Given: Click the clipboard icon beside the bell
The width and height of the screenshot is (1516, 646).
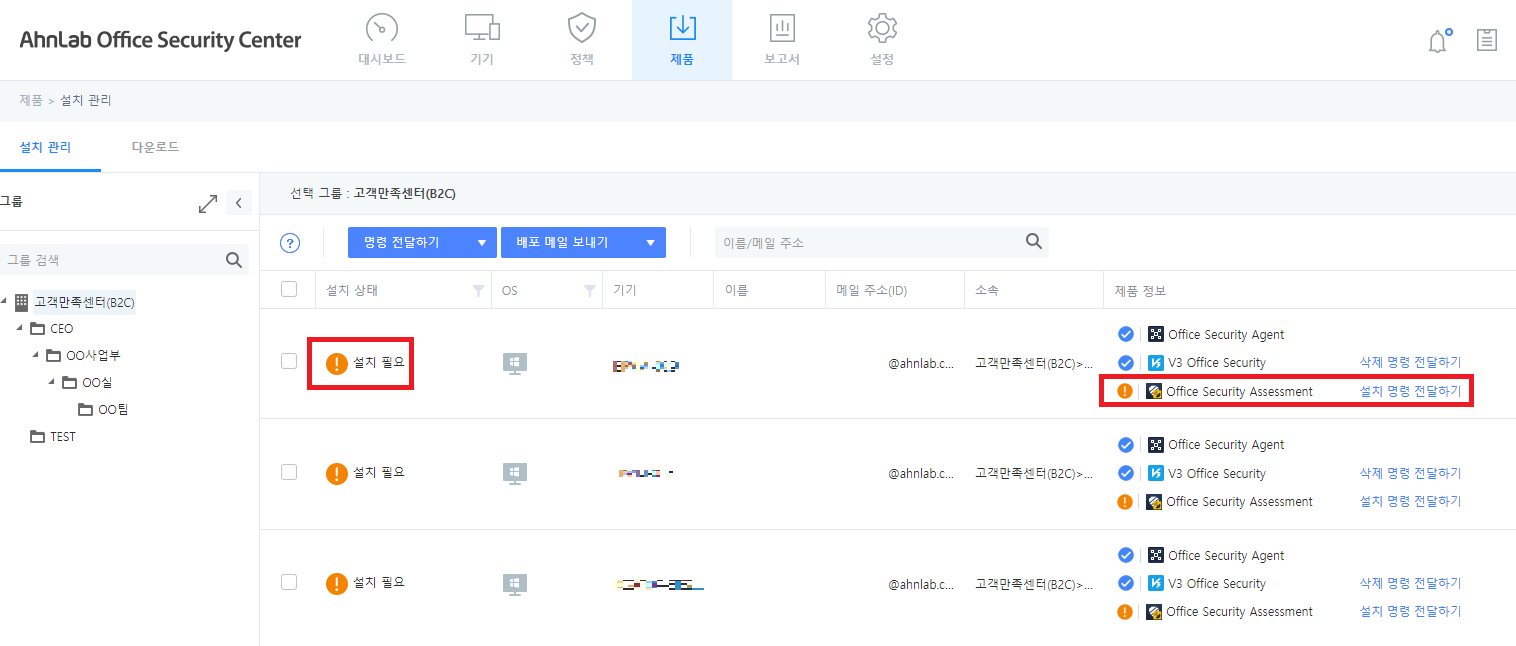Looking at the screenshot, I should 1487,40.
